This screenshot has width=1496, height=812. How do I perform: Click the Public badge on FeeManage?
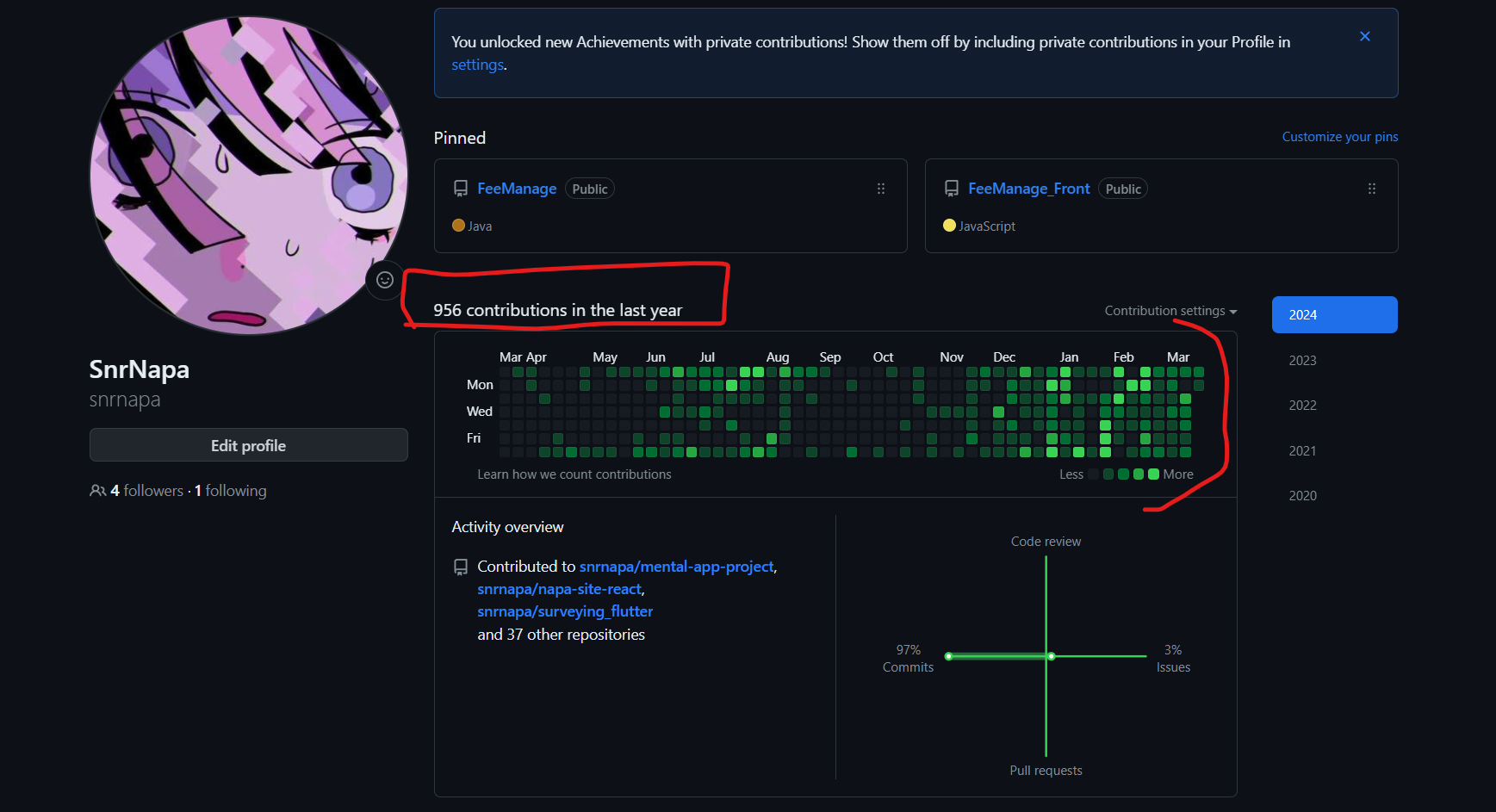coord(590,189)
